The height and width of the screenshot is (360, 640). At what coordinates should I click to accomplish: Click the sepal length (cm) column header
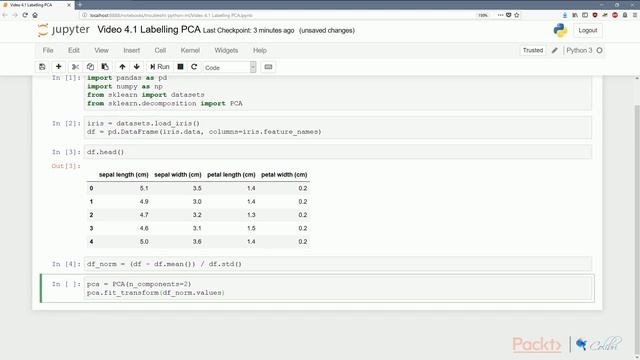coord(124,175)
